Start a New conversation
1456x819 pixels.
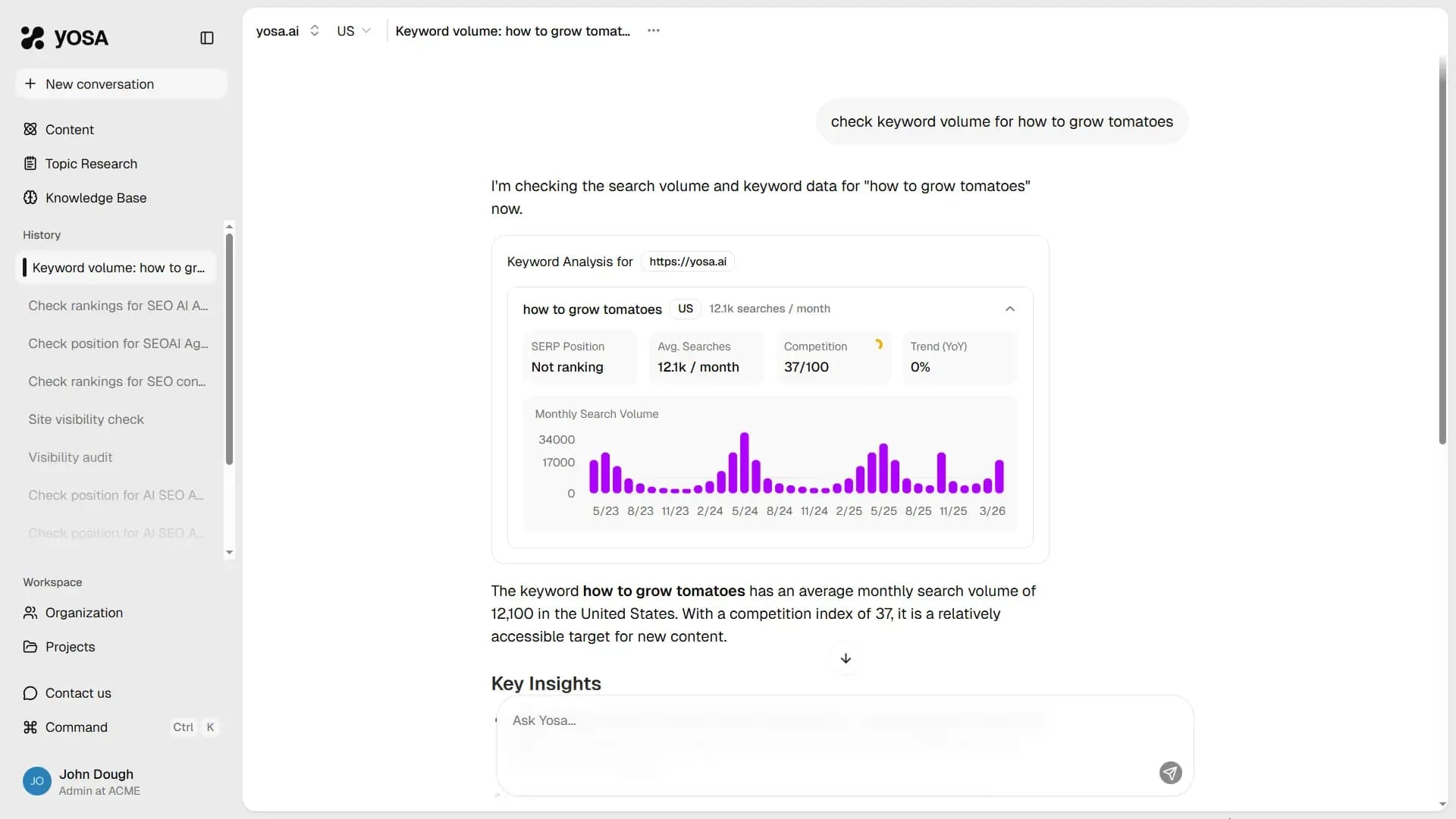point(121,83)
